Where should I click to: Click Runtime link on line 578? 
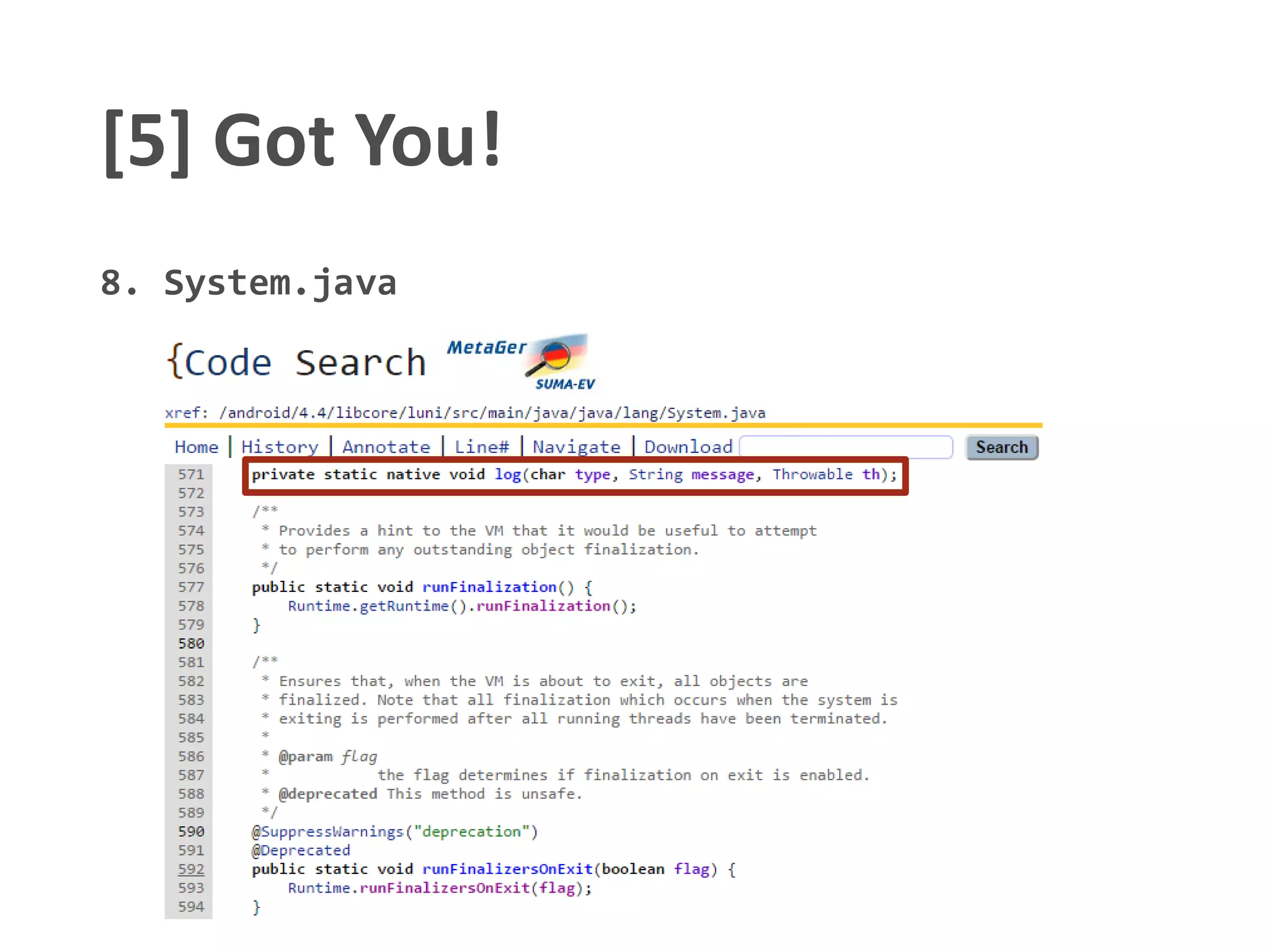click(x=319, y=606)
